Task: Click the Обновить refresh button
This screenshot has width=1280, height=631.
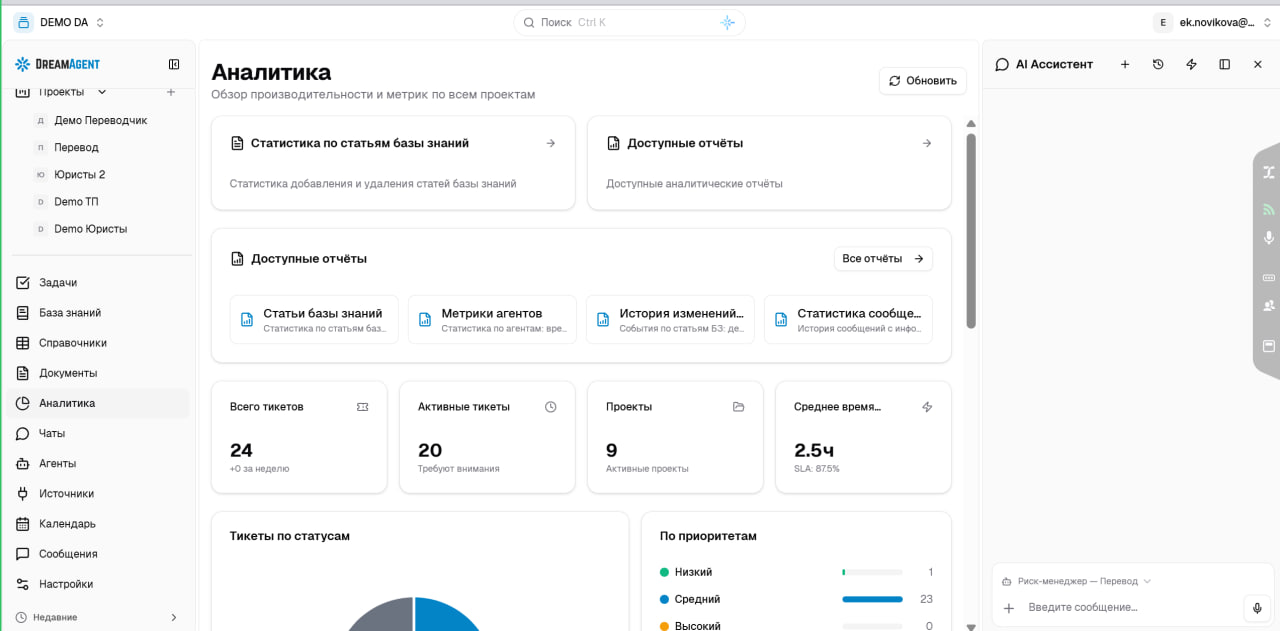Action: click(923, 81)
